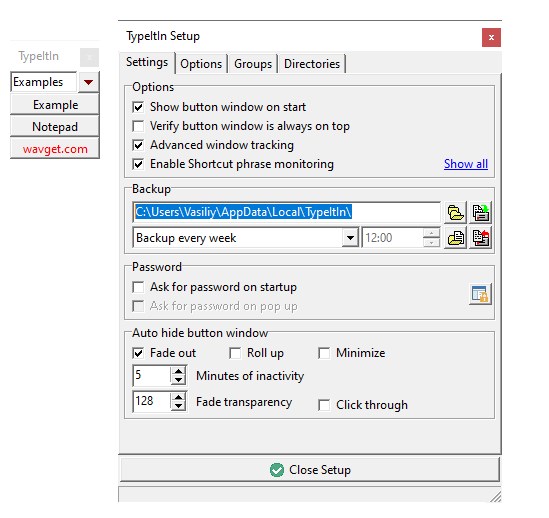The height and width of the screenshot is (518, 549).
Task: Click the Example button in TypeItIn window
Action: [x=55, y=105]
